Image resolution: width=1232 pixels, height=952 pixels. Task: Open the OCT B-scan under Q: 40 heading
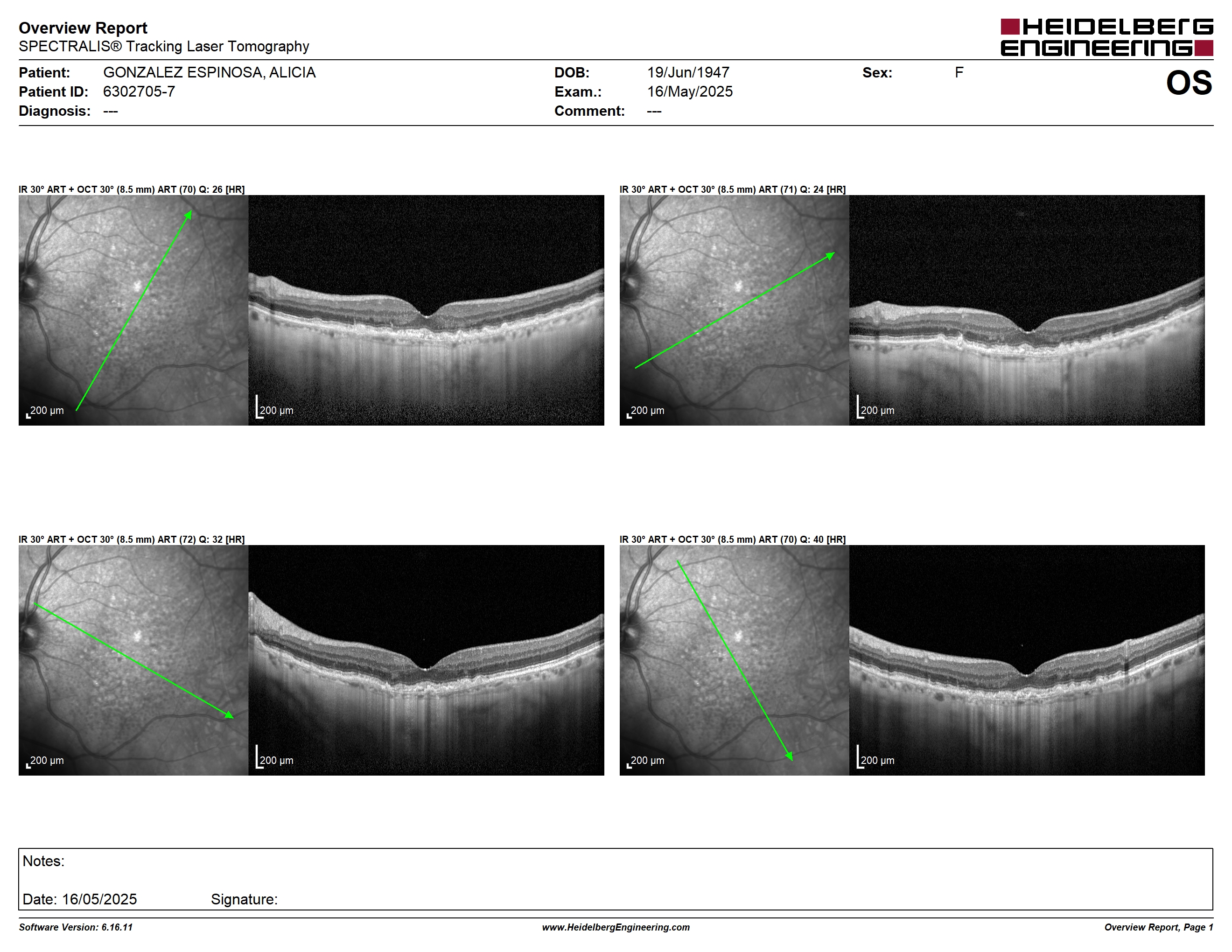click(x=1027, y=660)
